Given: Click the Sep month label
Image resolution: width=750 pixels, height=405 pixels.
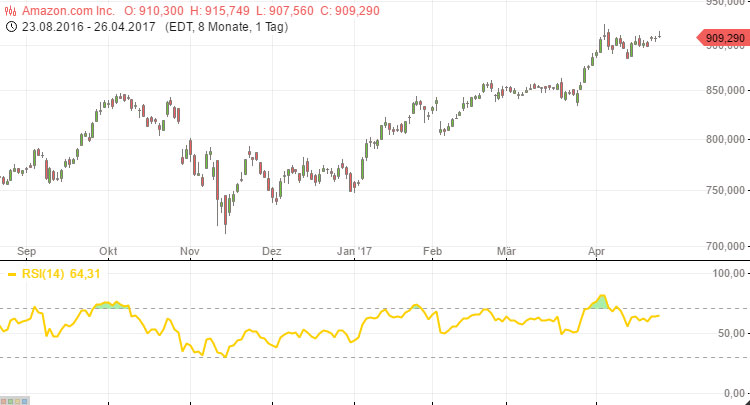Looking at the screenshot, I should tap(26, 251).
